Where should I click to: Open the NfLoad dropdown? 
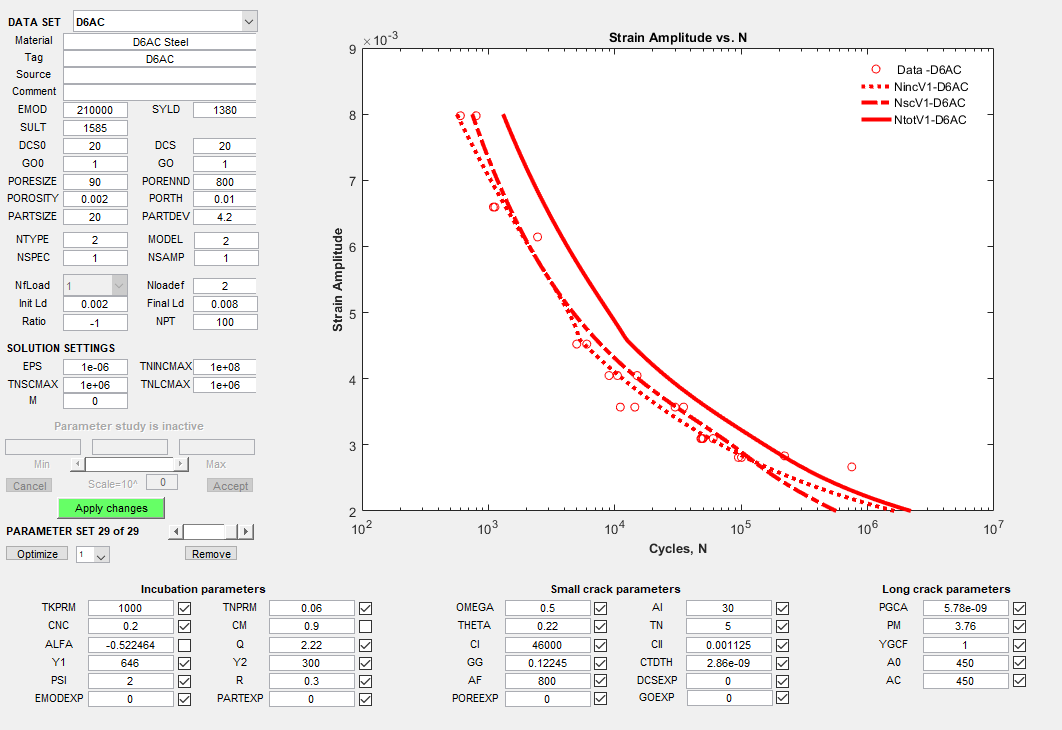point(119,286)
